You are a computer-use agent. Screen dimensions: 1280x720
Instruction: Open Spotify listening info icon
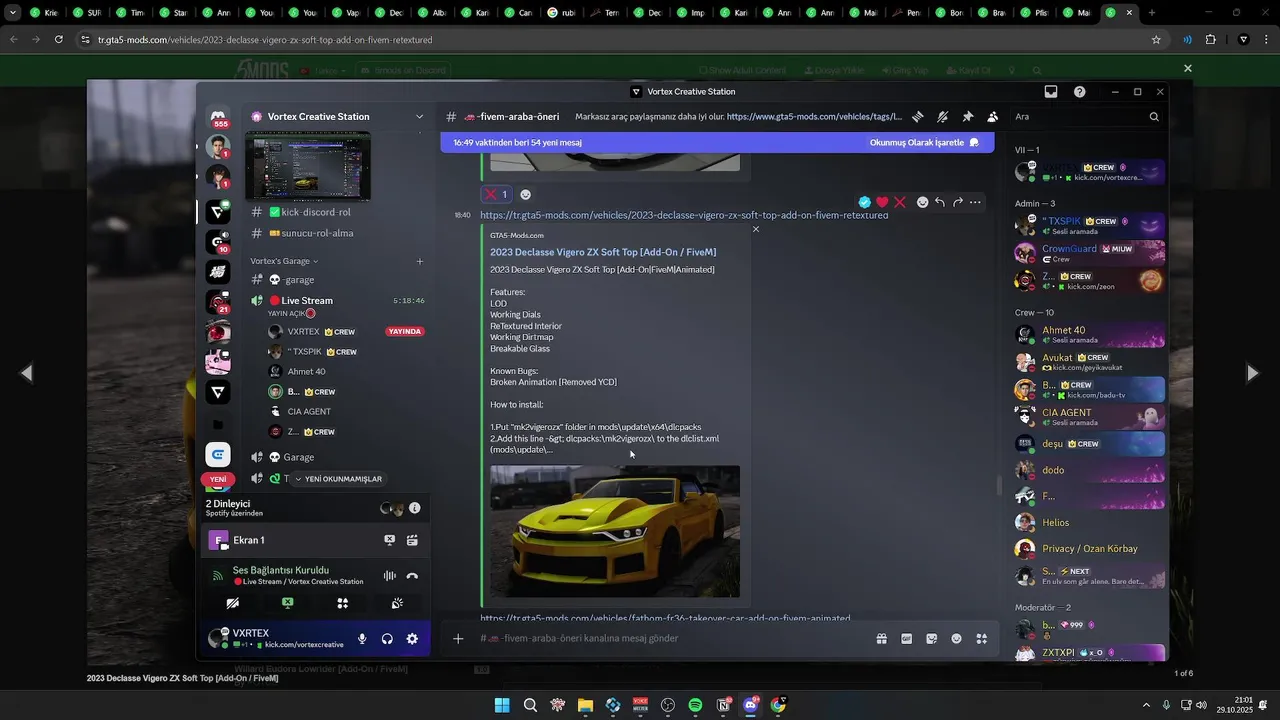[x=415, y=508]
